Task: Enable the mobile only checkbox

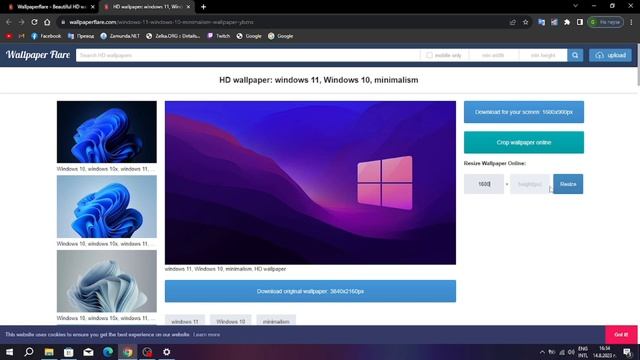Action: coord(429,55)
